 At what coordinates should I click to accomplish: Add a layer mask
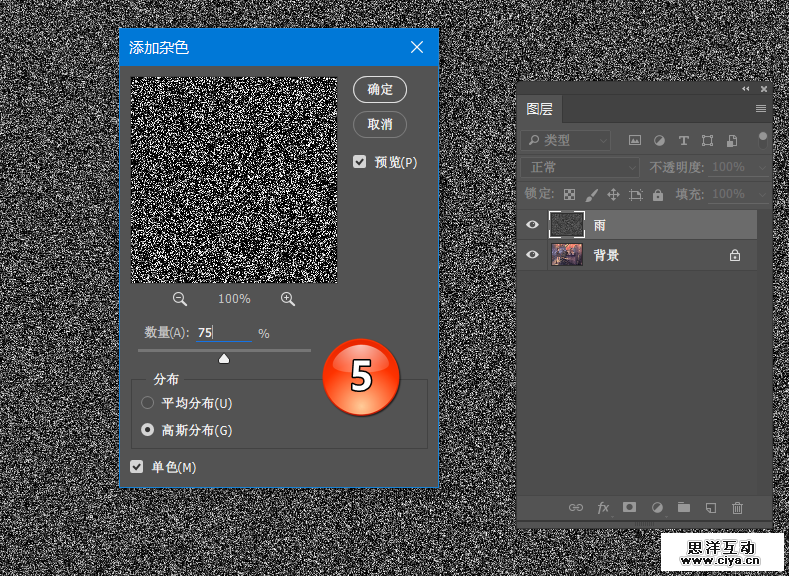pos(630,508)
